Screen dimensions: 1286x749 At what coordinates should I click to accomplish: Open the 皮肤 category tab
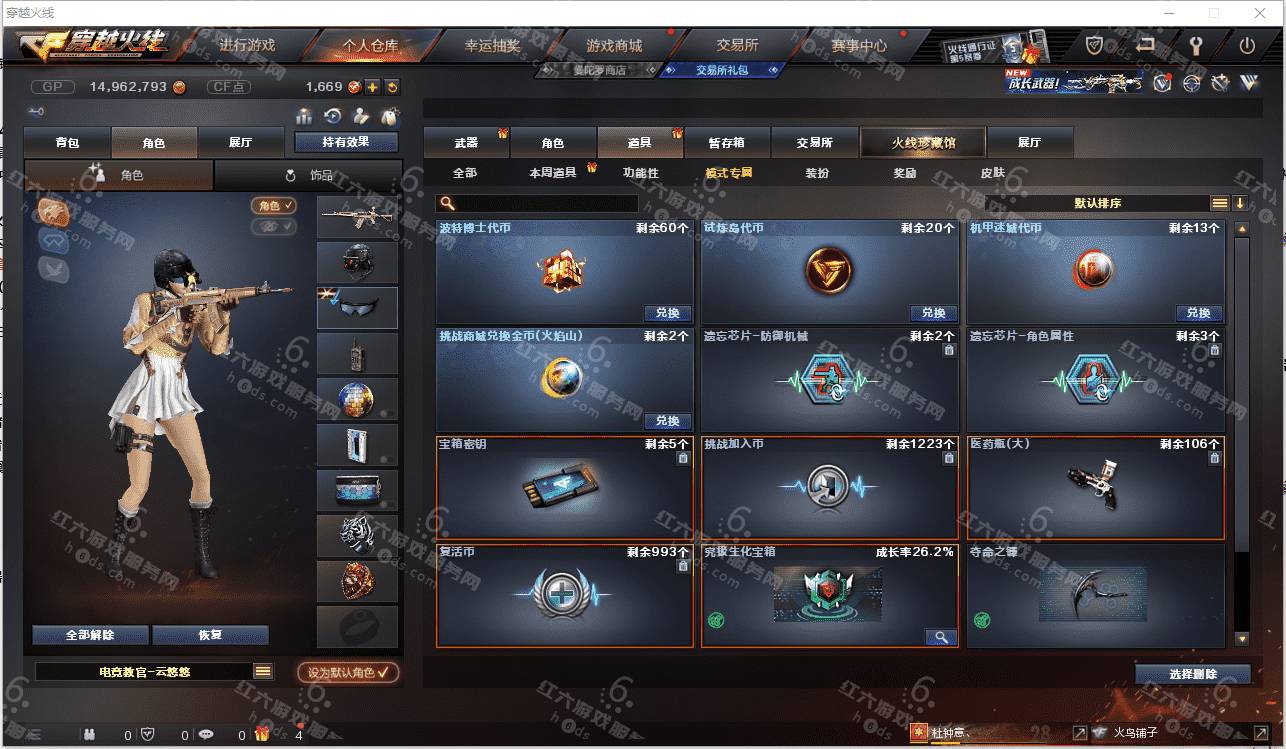click(x=992, y=173)
